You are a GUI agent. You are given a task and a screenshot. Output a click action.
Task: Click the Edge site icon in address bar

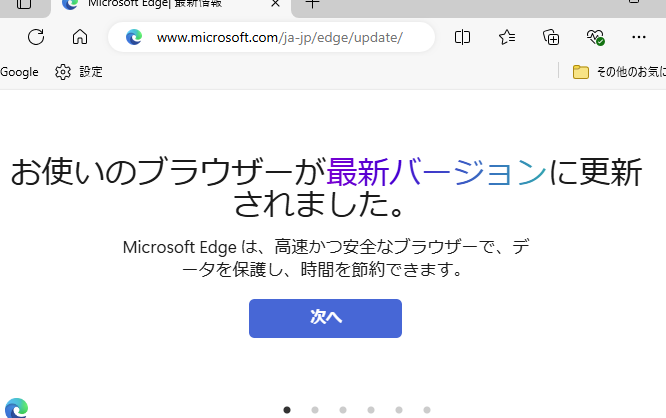click(134, 38)
